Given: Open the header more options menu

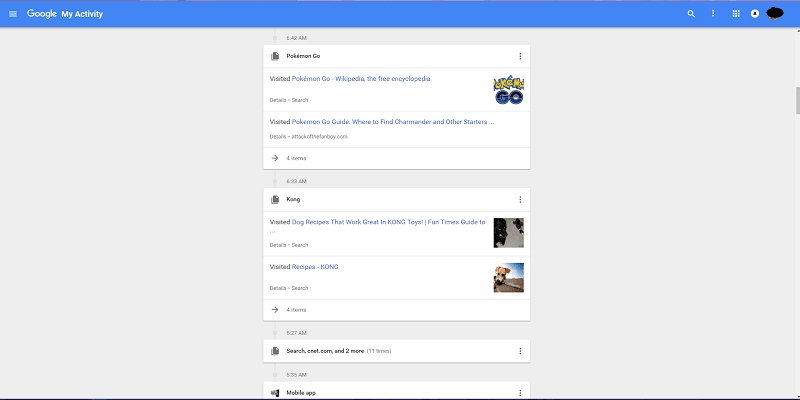Looking at the screenshot, I should 713,14.
